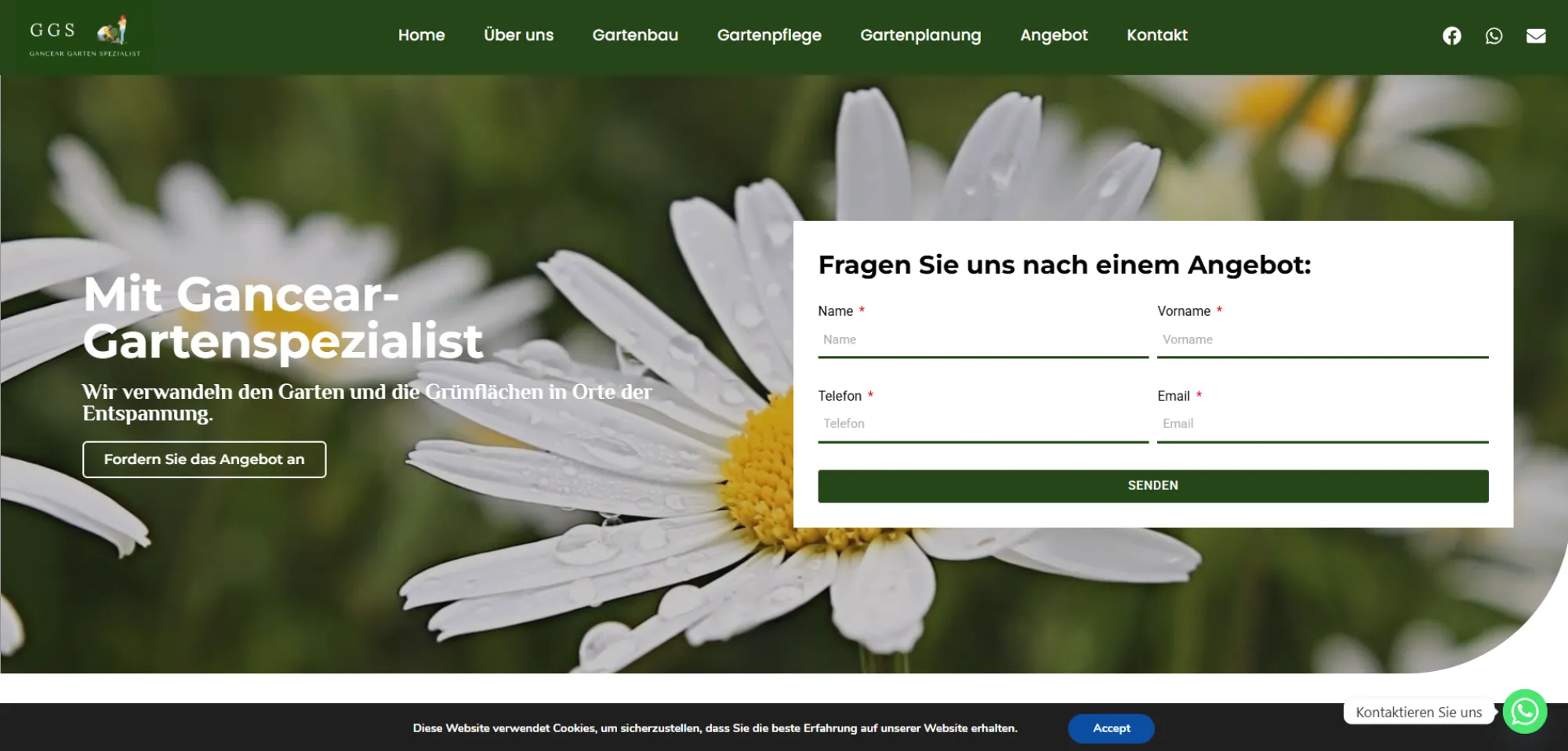Click the GGS Gancear Garten Spezialist logo

click(85, 37)
